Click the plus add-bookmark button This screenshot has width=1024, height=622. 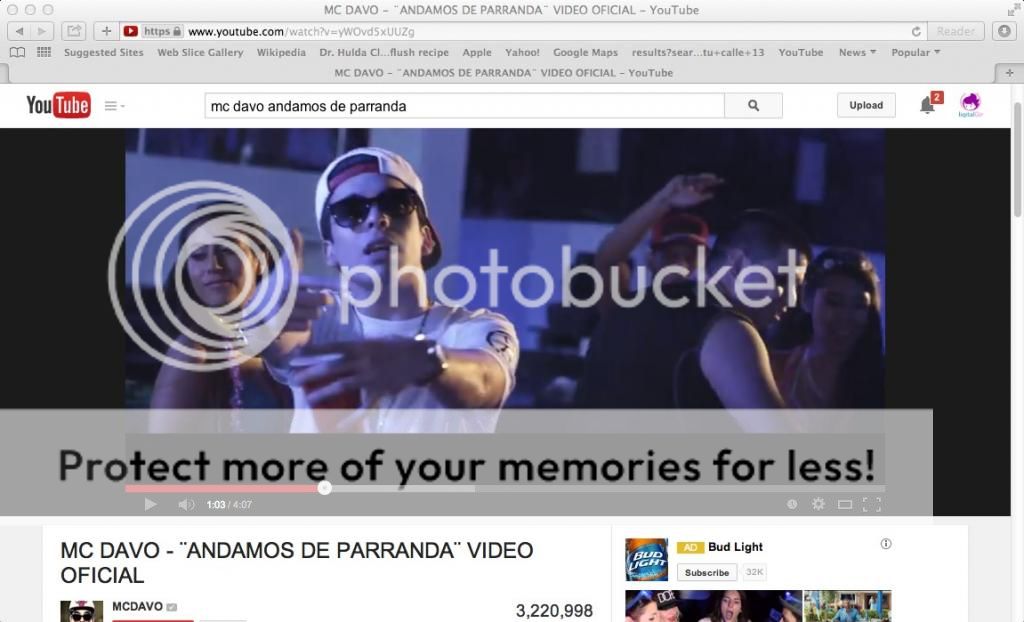click(x=106, y=31)
